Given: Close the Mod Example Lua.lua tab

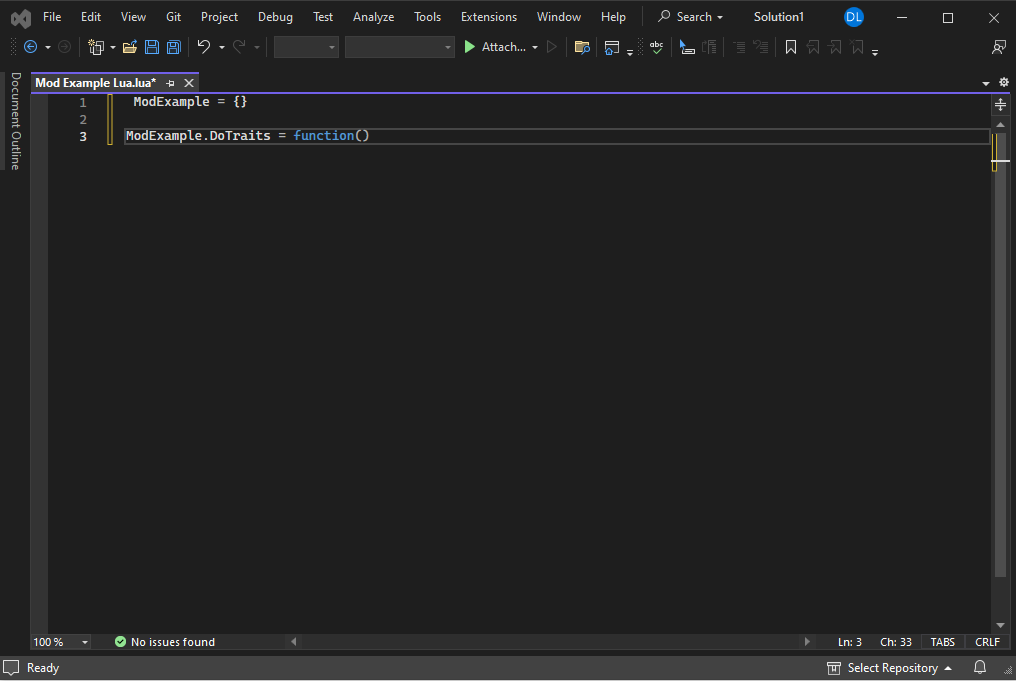Looking at the screenshot, I should 189,83.
